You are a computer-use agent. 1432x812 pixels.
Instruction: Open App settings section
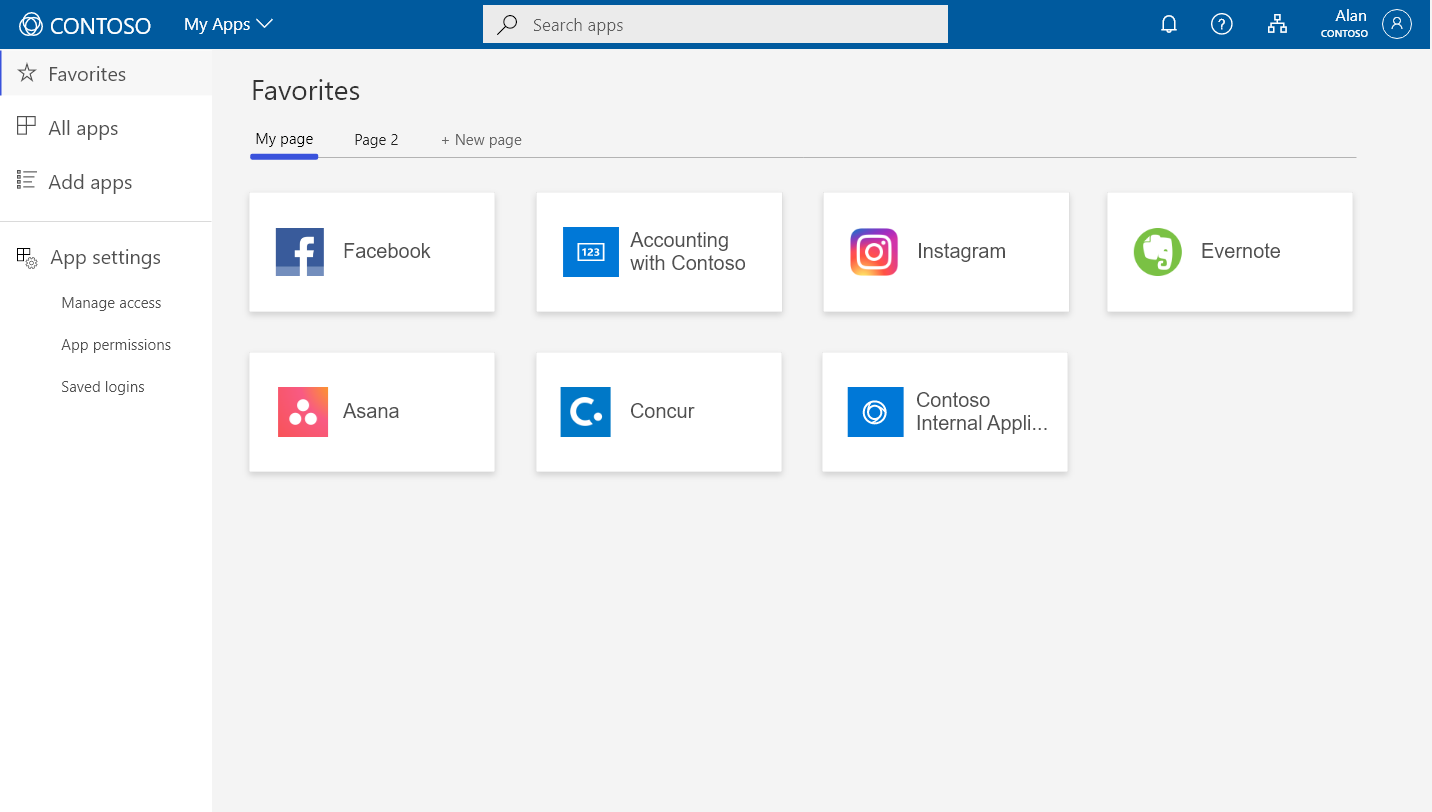pyautogui.click(x=106, y=257)
